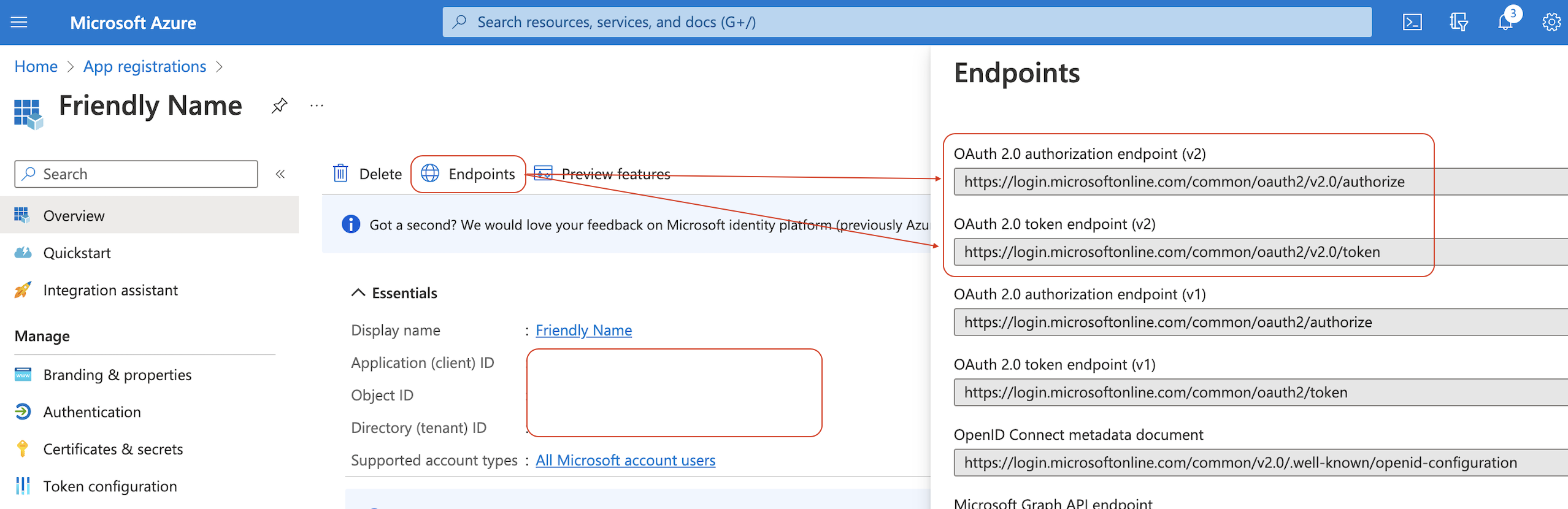Select the OAuth 2.0 authorization endpoint (v2) URL field
This screenshot has width=1568, height=509.
pyautogui.click(x=1261, y=182)
